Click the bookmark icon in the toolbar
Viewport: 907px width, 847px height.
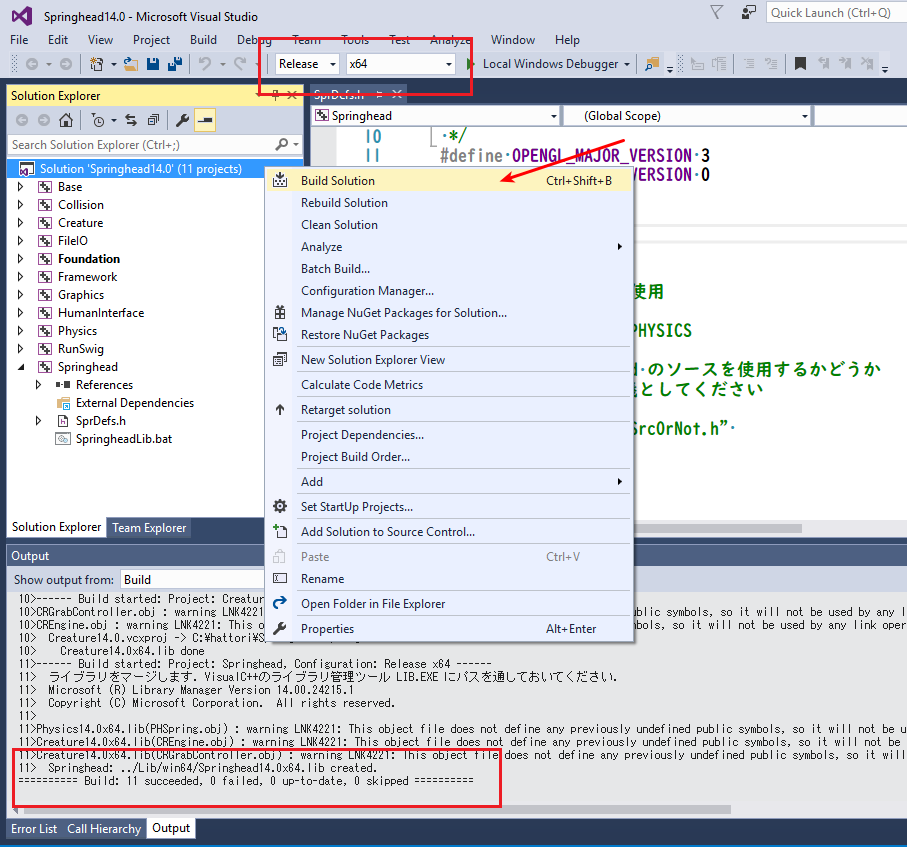pyautogui.click(x=800, y=64)
